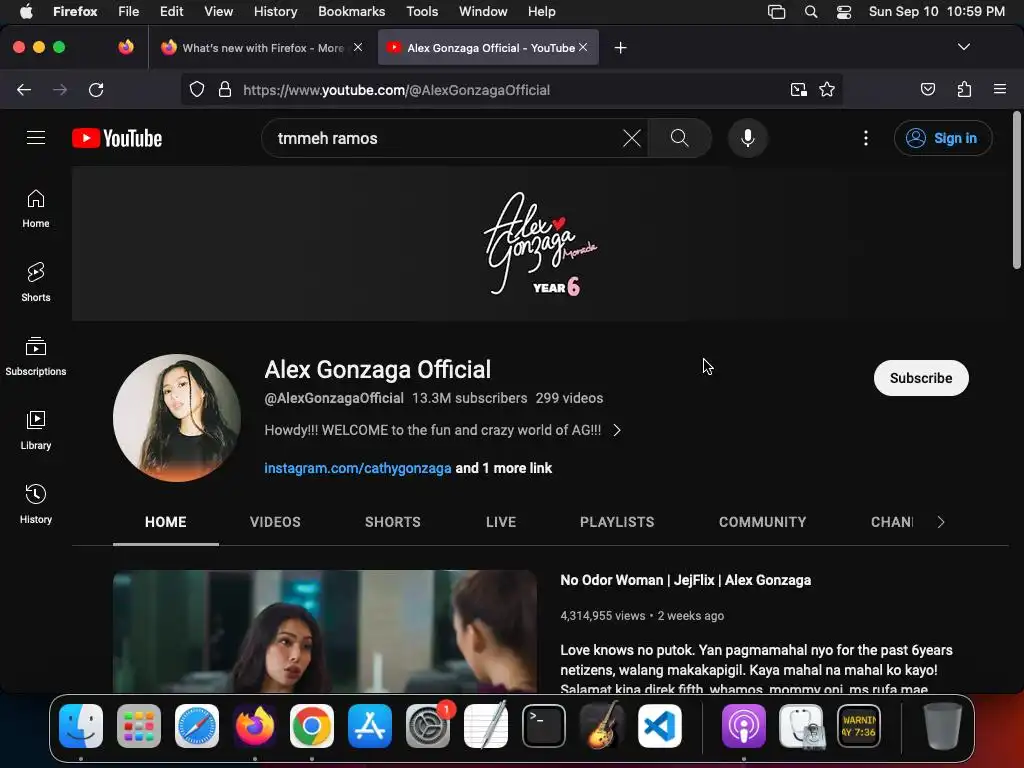Open YouTube settings three-dot menu
The image size is (1024, 768).
[x=866, y=138]
